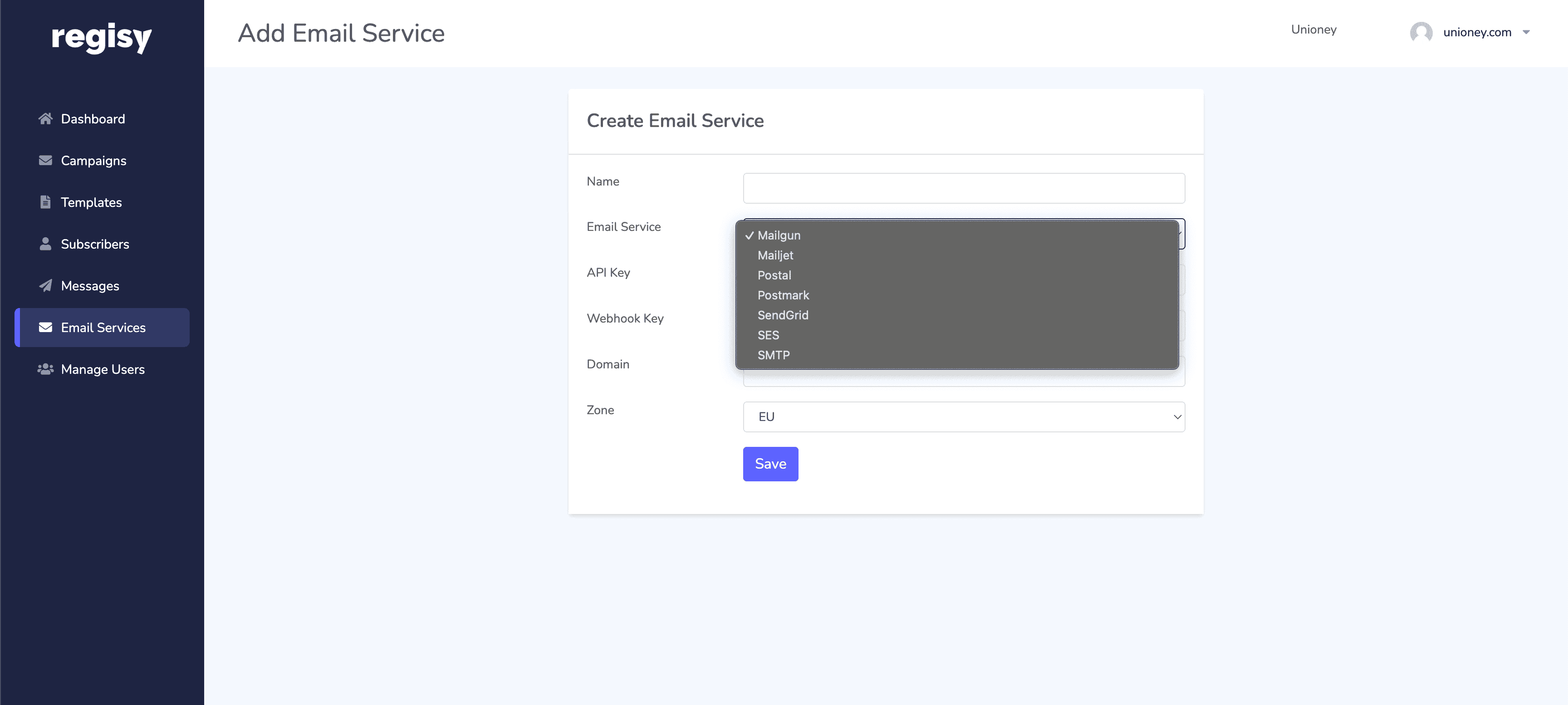Click the Dashboard home icon
This screenshot has height=705, width=1568.
coord(45,119)
